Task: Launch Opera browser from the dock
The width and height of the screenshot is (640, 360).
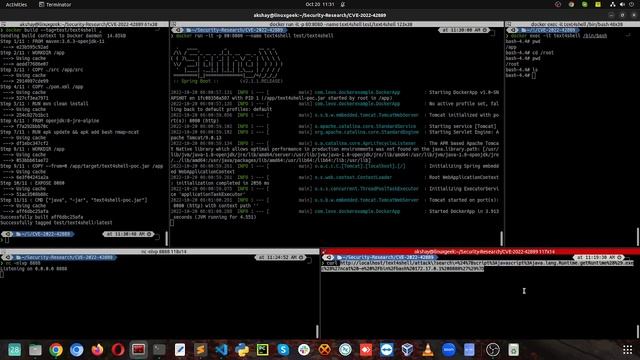Action: tap(118, 350)
